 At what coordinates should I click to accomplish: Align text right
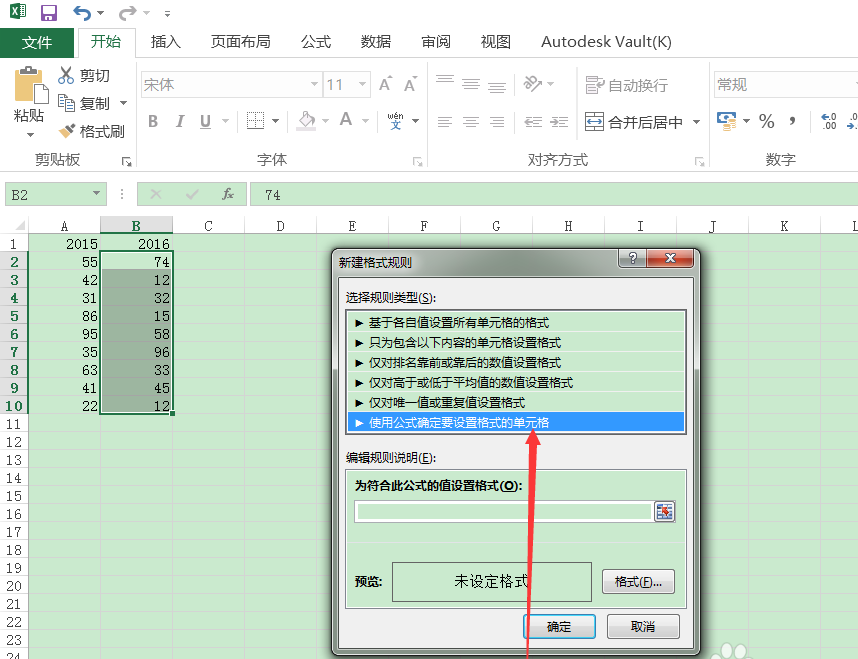(x=497, y=122)
